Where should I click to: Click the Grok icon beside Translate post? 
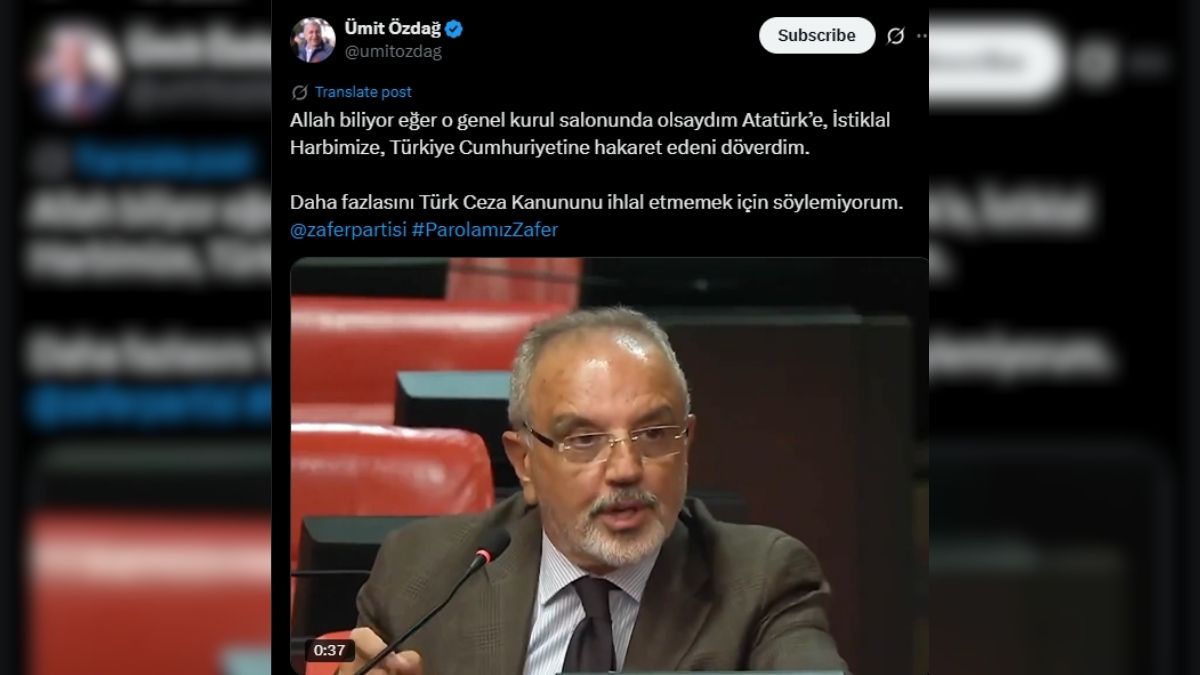click(x=299, y=92)
